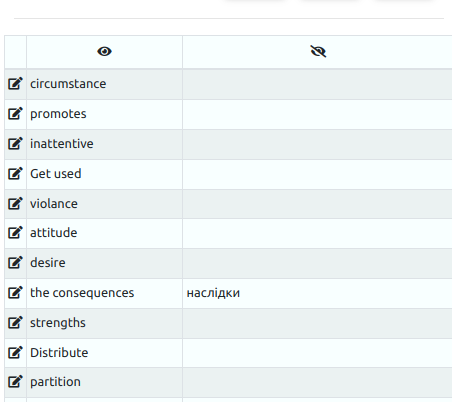Select the word 'inattentive'
The width and height of the screenshot is (452, 402).
click(62, 144)
